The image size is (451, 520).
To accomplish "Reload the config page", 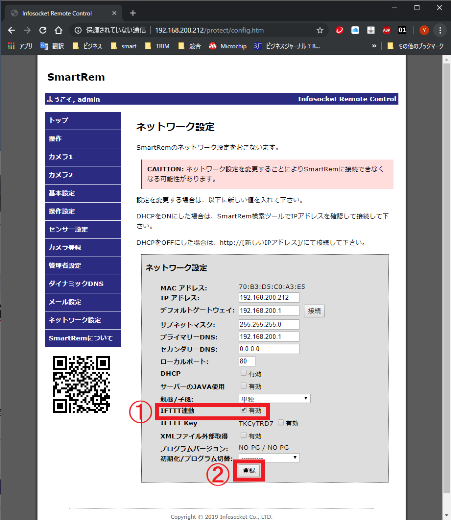I will point(43,30).
